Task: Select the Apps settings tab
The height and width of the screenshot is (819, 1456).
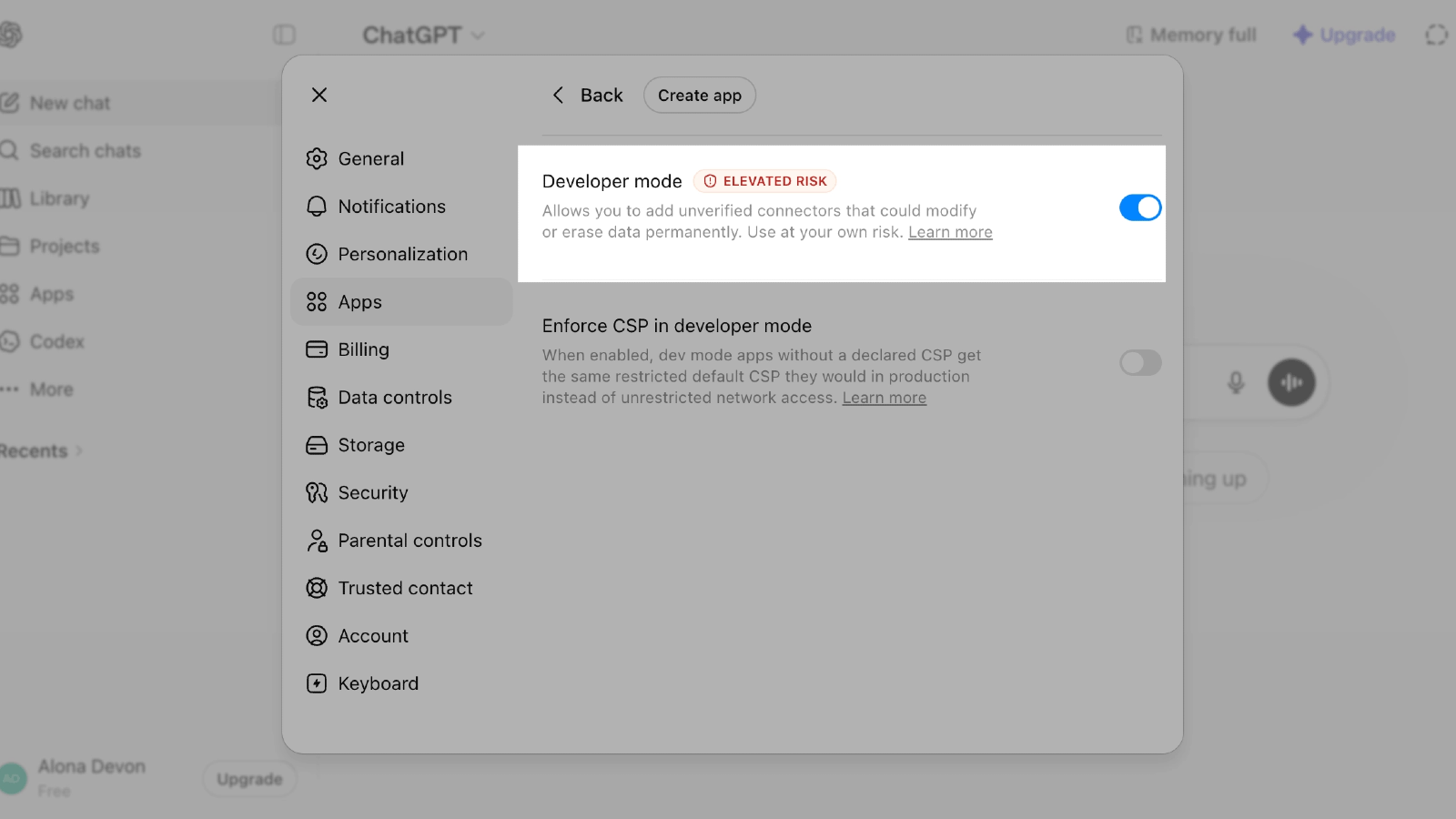Action: [x=401, y=302]
